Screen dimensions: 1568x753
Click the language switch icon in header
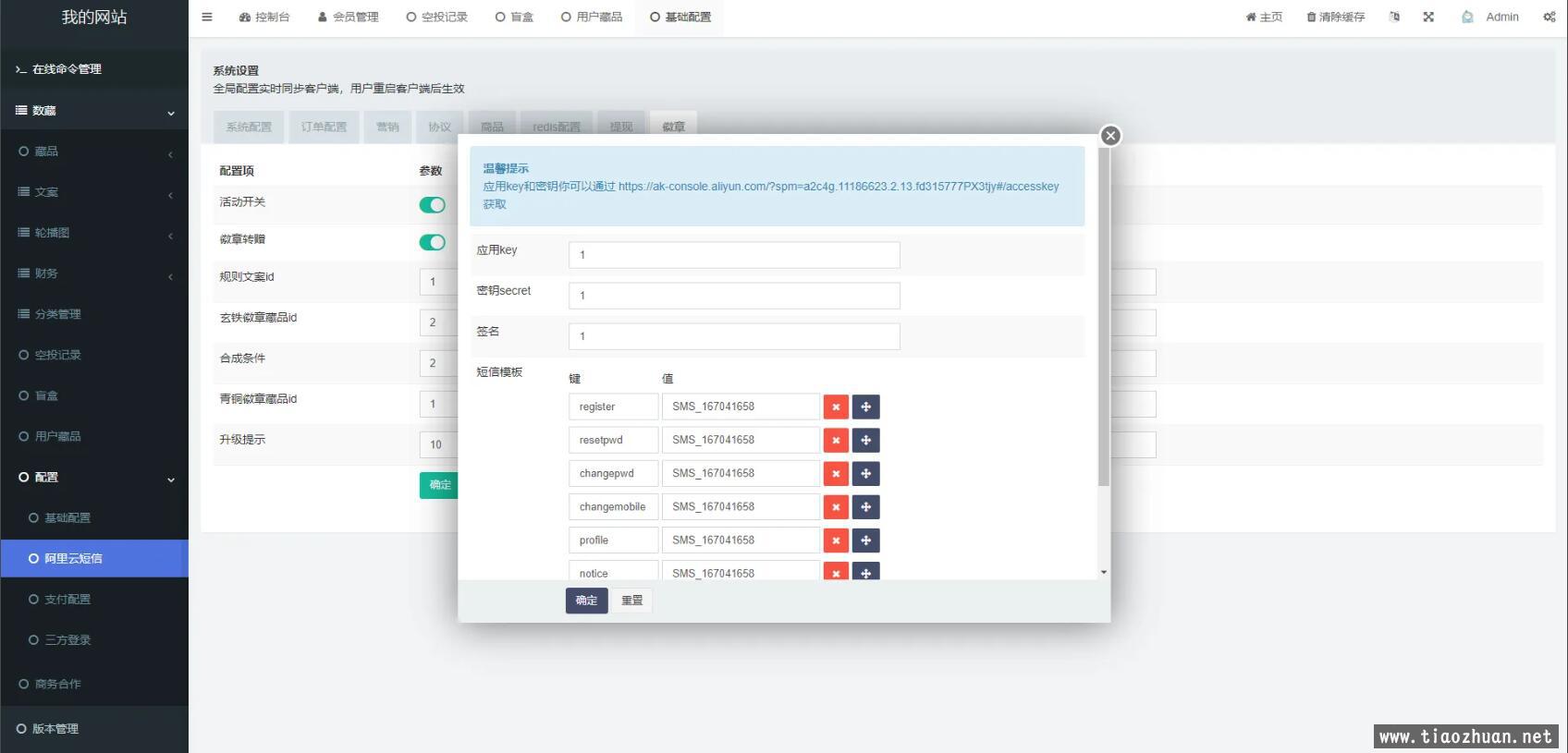(1394, 17)
